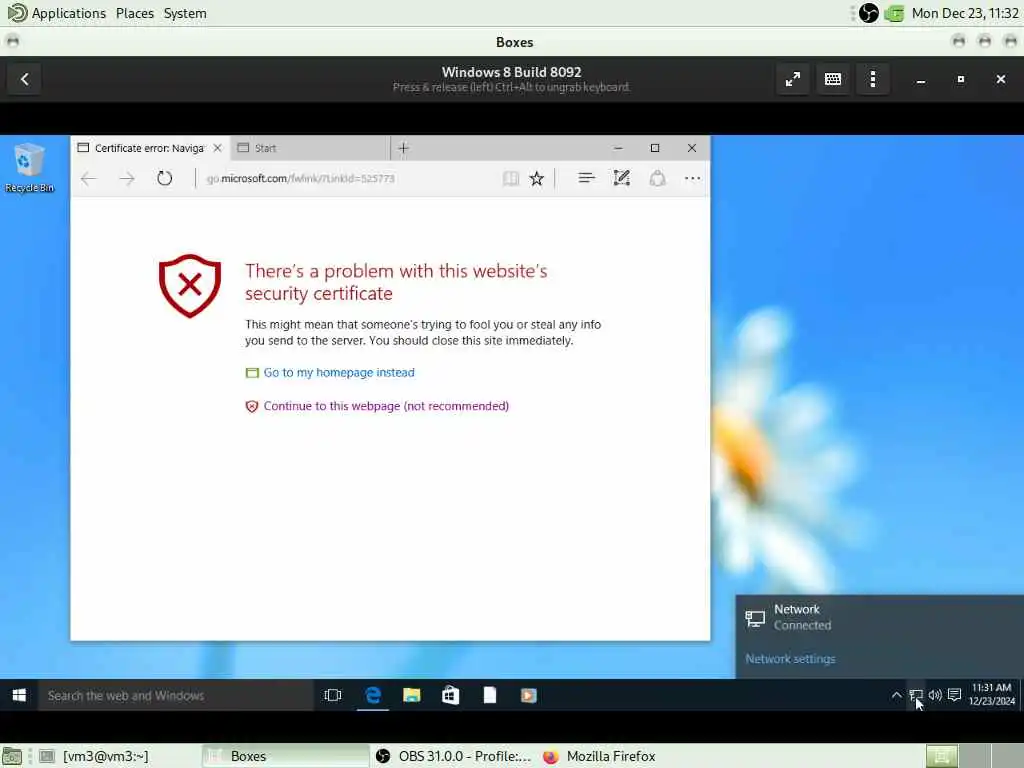Click the green tray icon in the top panel
Screen dimensions: 1024x768
pos(894,13)
